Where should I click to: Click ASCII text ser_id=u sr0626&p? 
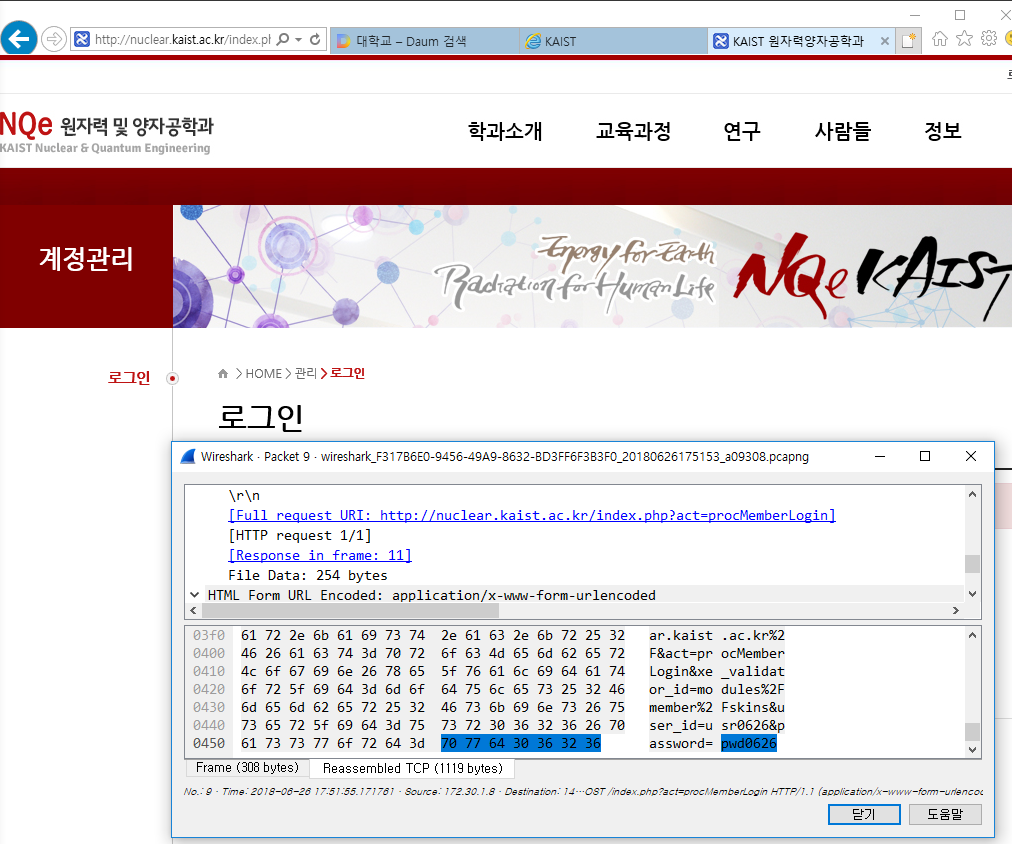(717, 725)
